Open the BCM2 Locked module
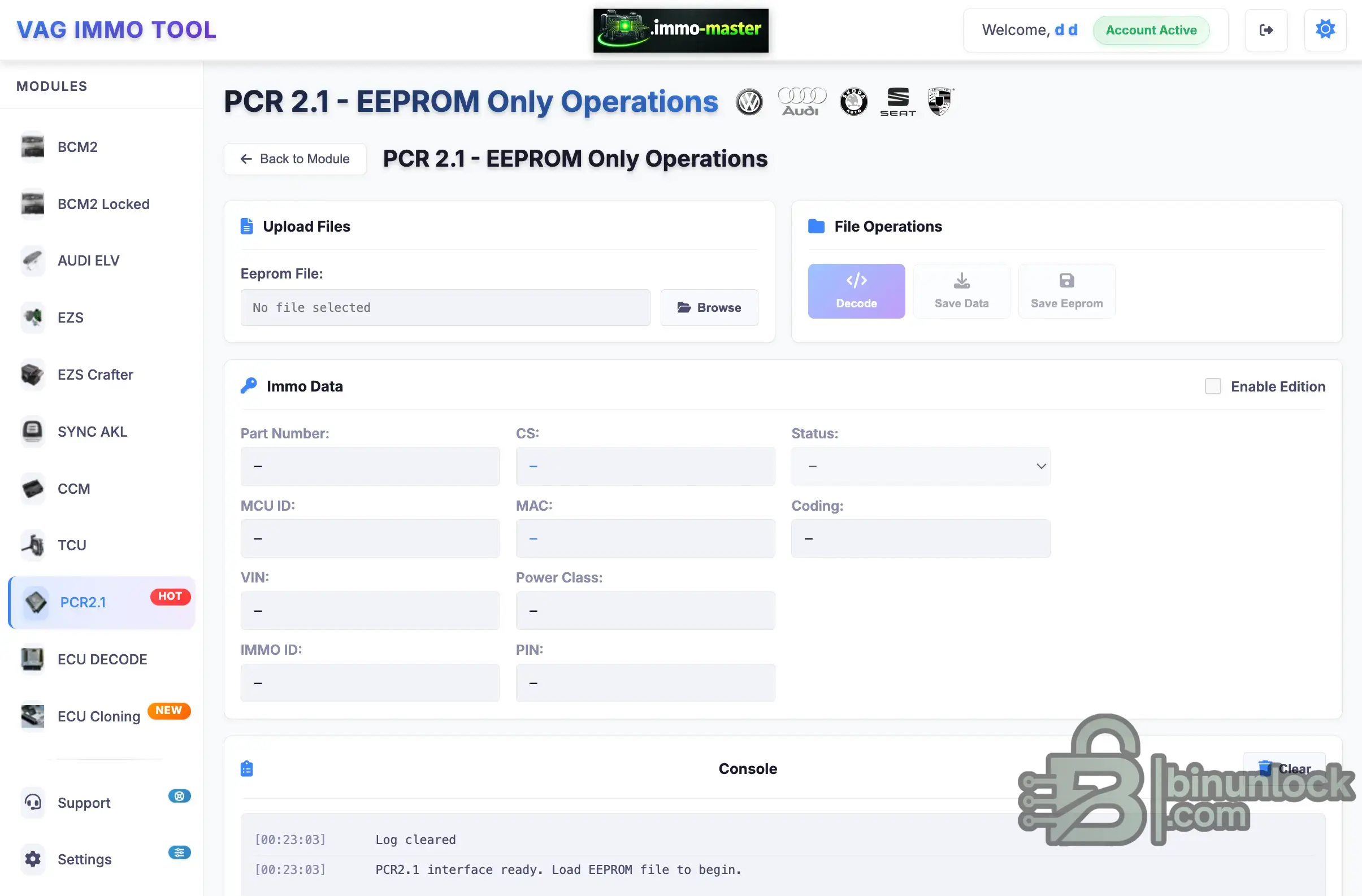The image size is (1362, 896). pyautogui.click(x=103, y=205)
